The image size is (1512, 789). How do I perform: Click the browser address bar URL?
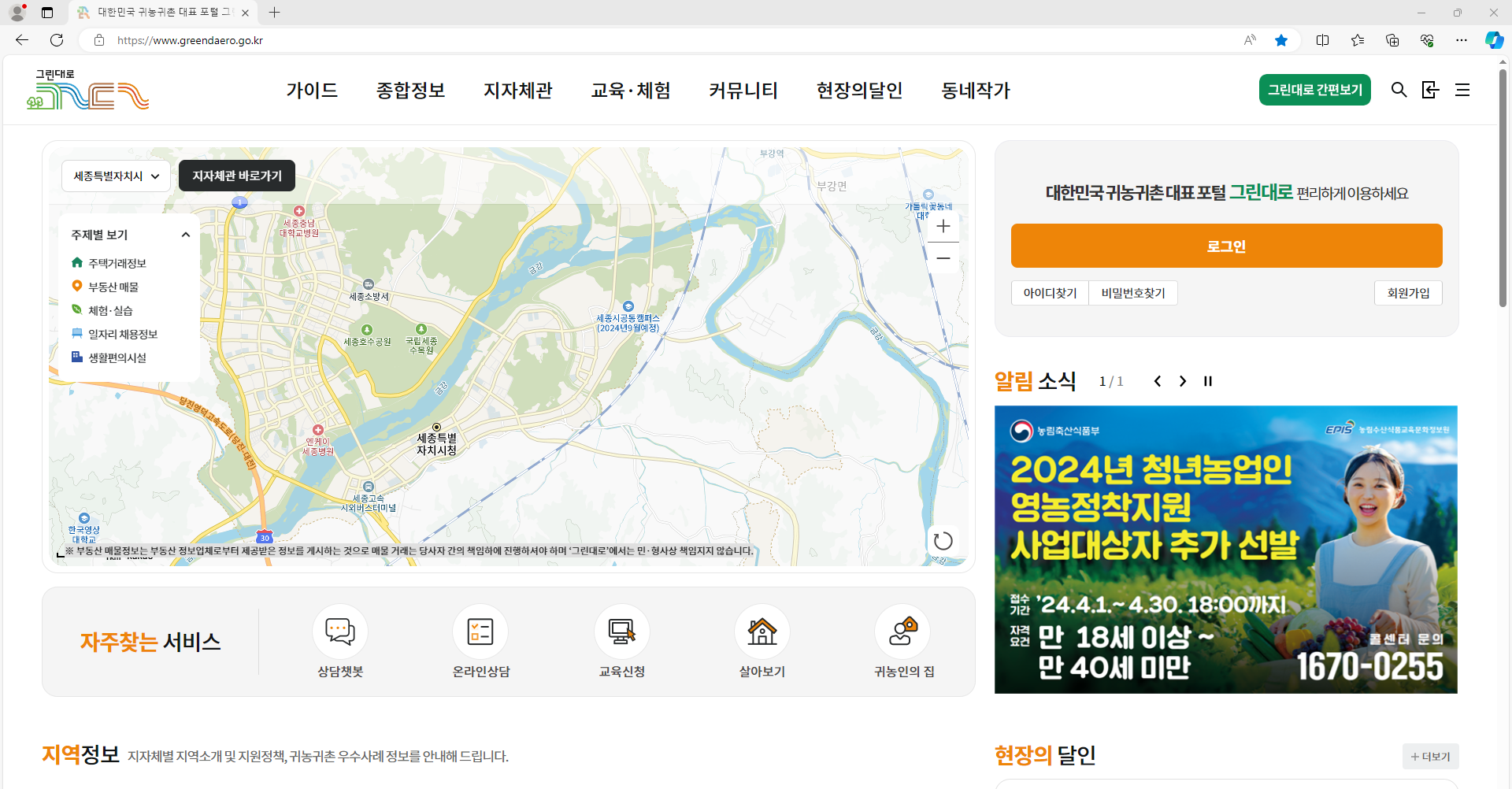(190, 40)
